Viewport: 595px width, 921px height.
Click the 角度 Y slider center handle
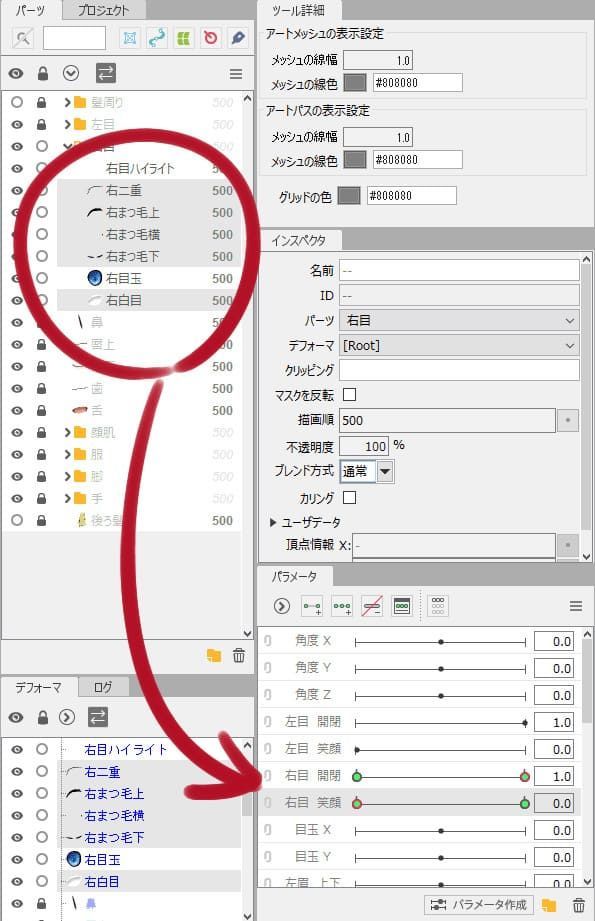(x=441, y=668)
